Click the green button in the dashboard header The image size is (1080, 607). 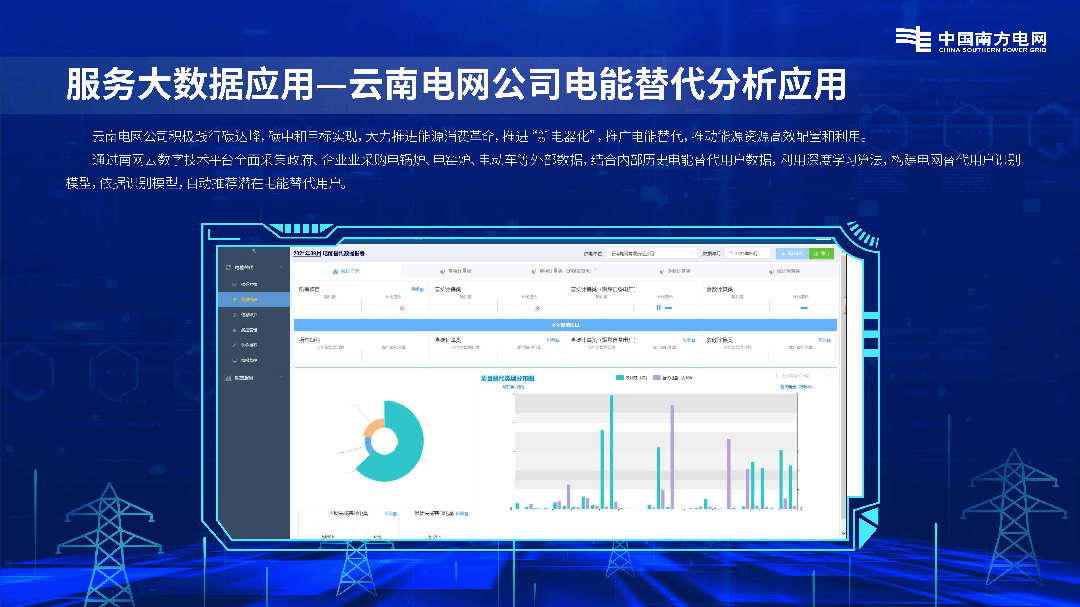[x=821, y=254]
